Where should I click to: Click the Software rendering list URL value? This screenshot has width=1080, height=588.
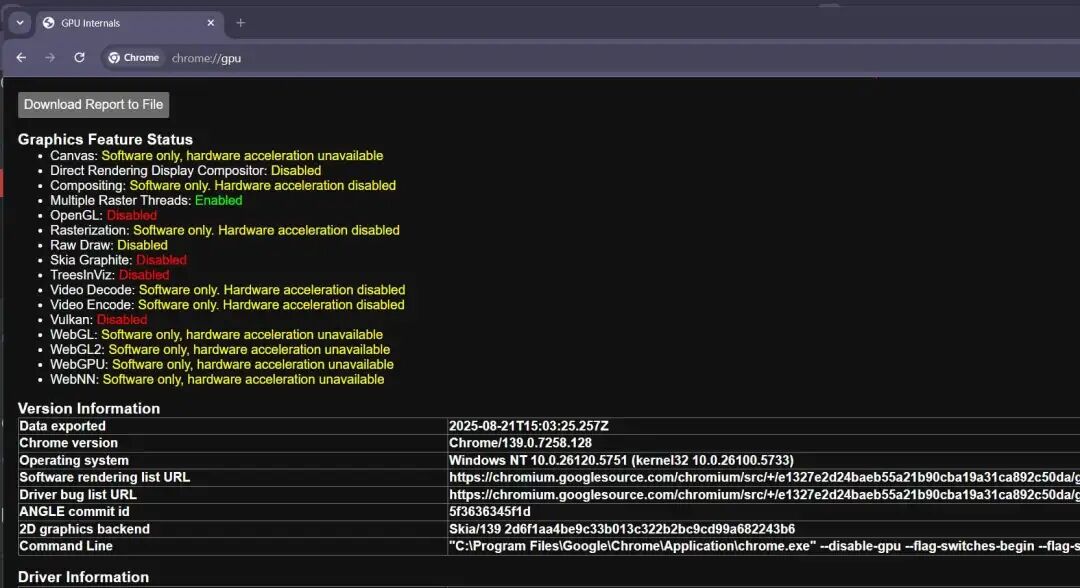pos(765,477)
